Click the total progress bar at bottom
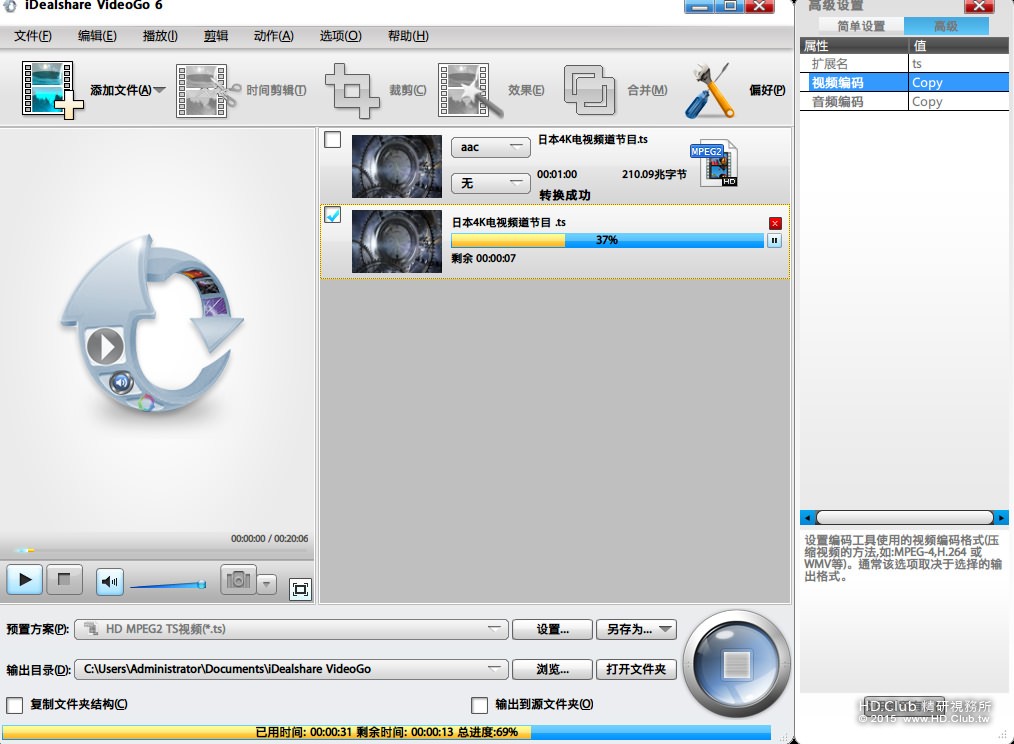Image resolution: width=1014 pixels, height=744 pixels. [x=387, y=732]
